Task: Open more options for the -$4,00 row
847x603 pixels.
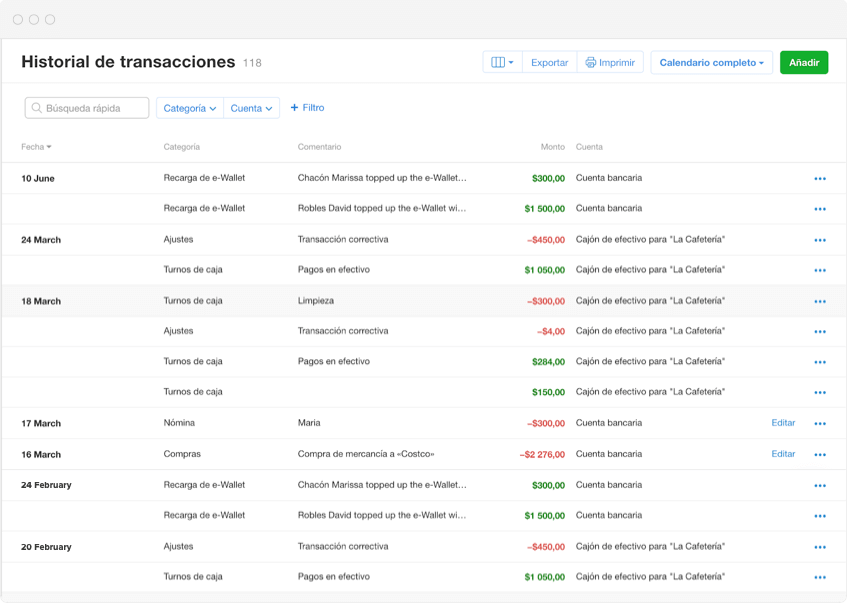Action: tap(820, 332)
